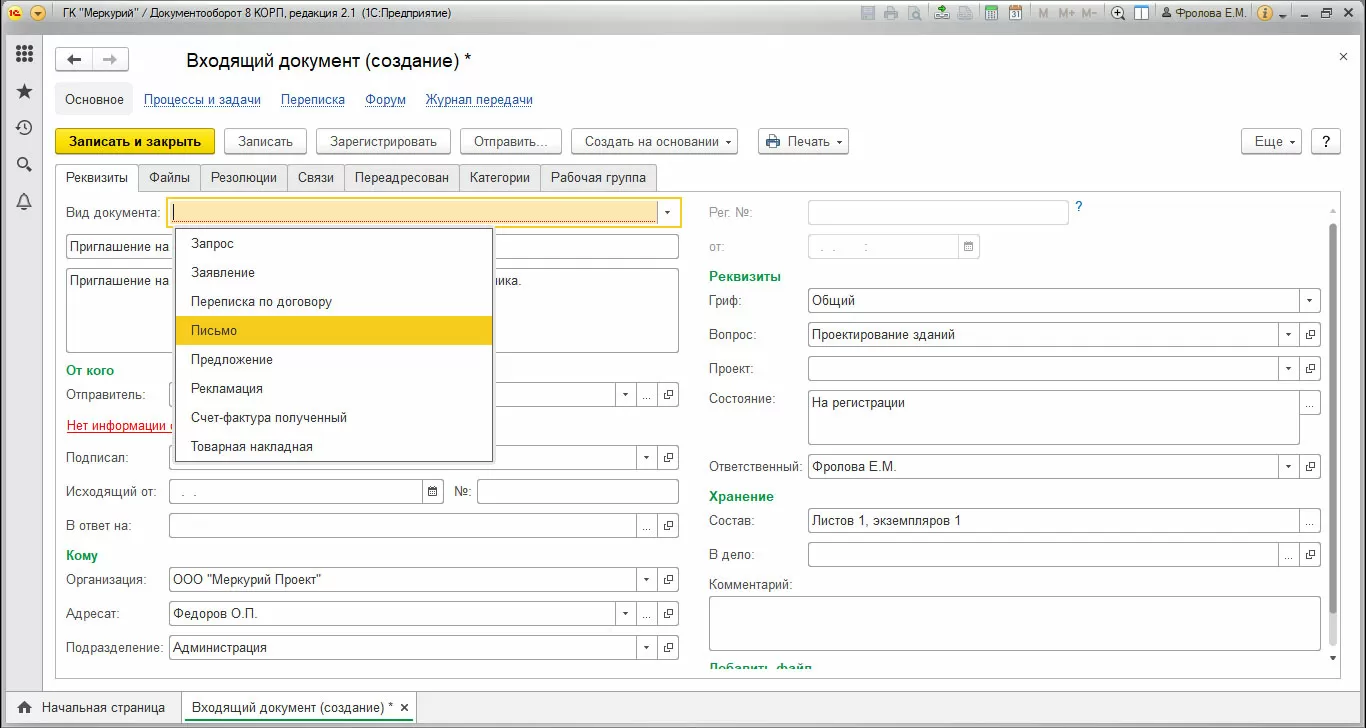The image size is (1366, 728).
Task: Expand the Ответственный dropdown arrow
Action: pos(1288,467)
